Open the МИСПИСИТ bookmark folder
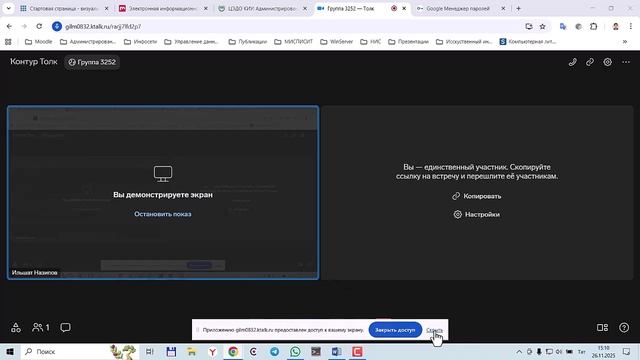The width and height of the screenshot is (640, 360). 293,42
